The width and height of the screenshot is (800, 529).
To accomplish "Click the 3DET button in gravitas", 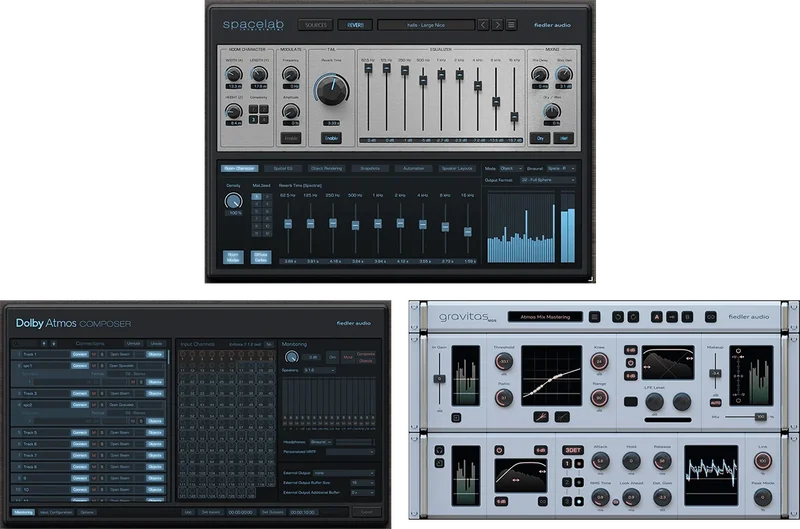I will click(x=572, y=450).
